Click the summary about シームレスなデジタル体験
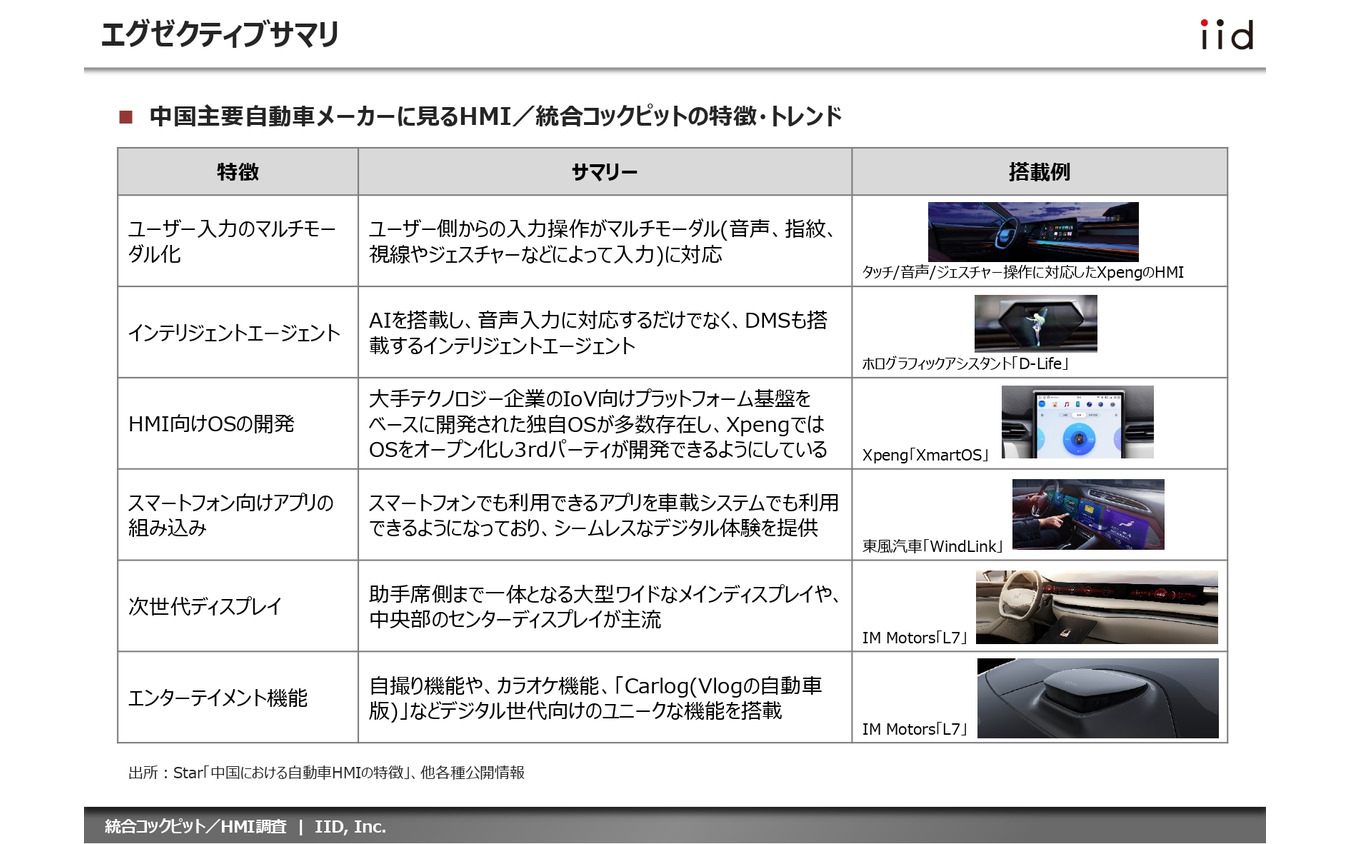This screenshot has width=1350, height=844. 603,515
